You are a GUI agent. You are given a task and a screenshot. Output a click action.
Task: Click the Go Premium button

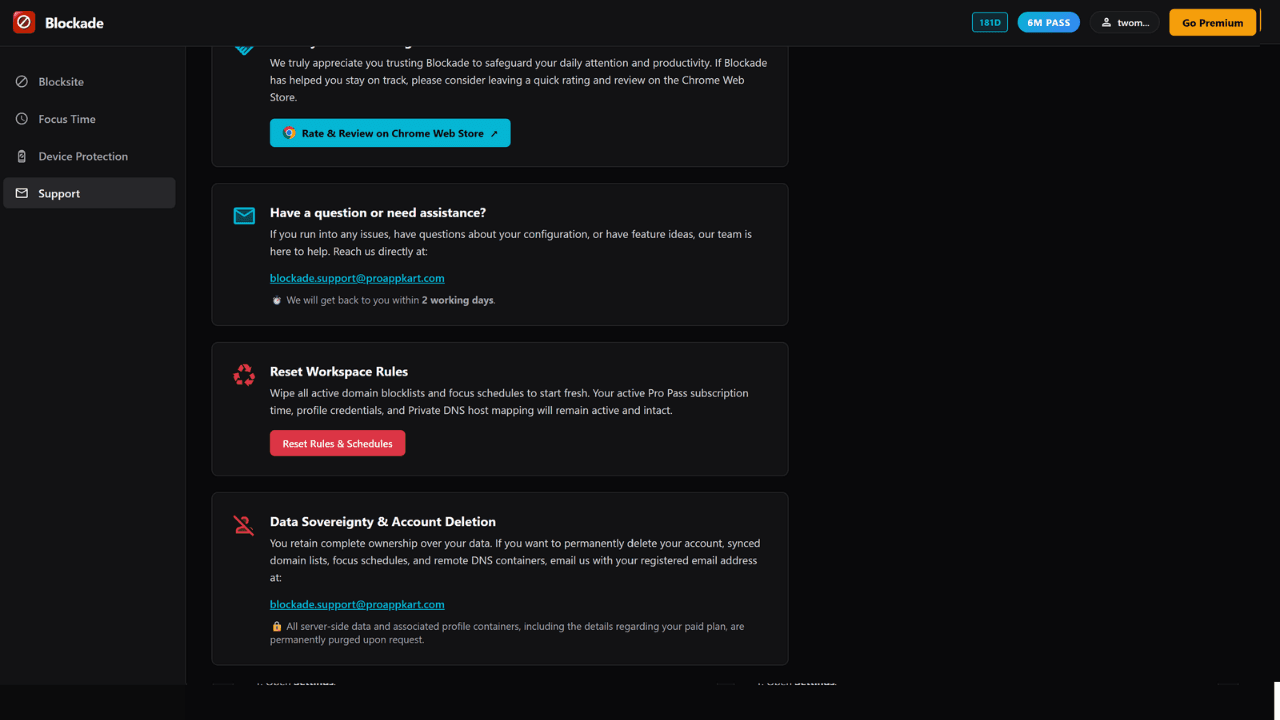click(1212, 22)
